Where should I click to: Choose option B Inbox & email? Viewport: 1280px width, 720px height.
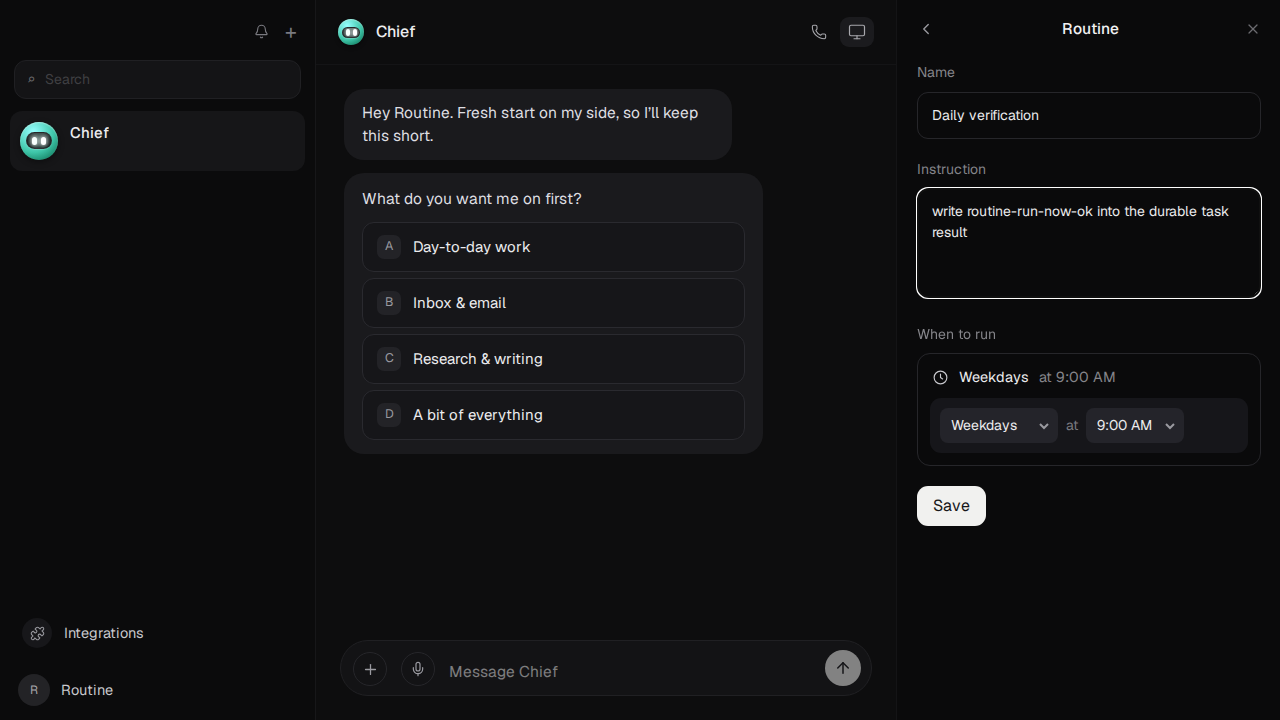(x=553, y=303)
